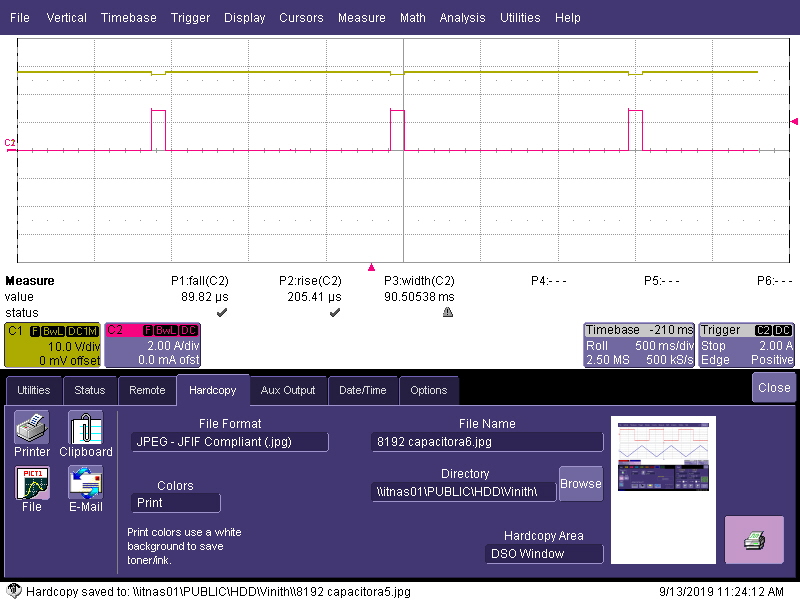
Task: Click the large print hardcopy button
Action: click(x=754, y=540)
